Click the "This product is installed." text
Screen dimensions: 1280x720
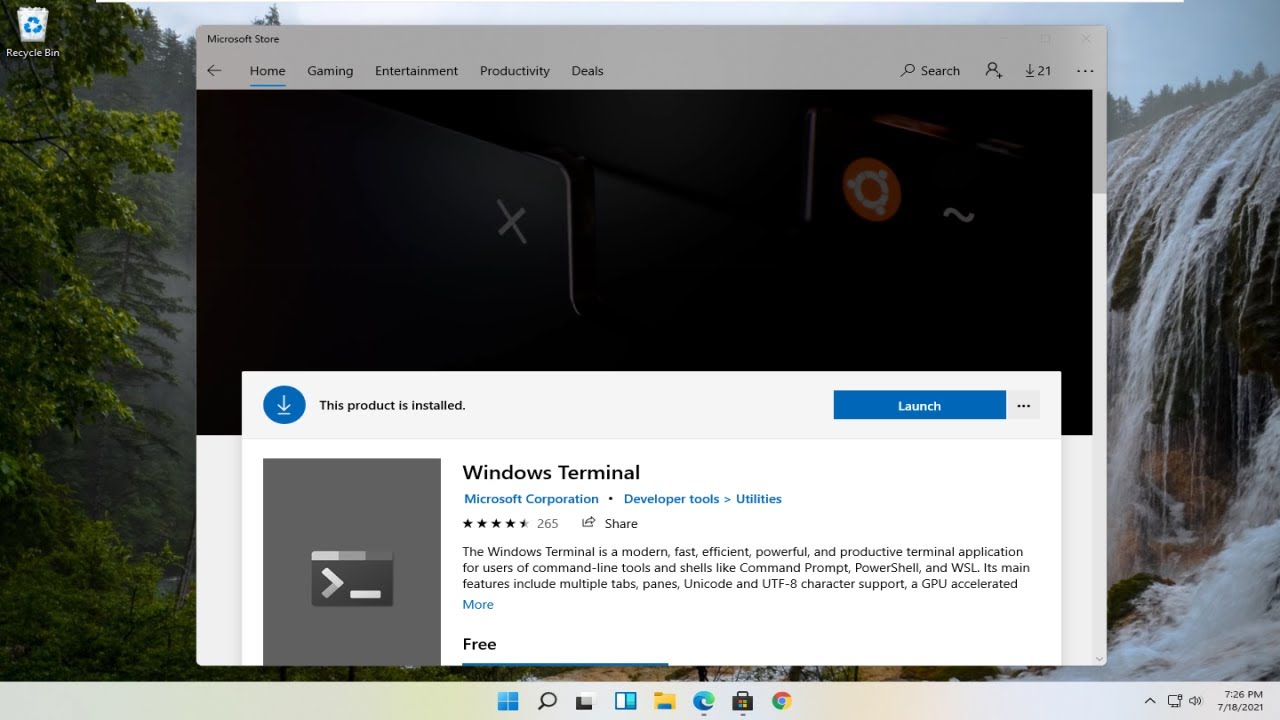(392, 405)
